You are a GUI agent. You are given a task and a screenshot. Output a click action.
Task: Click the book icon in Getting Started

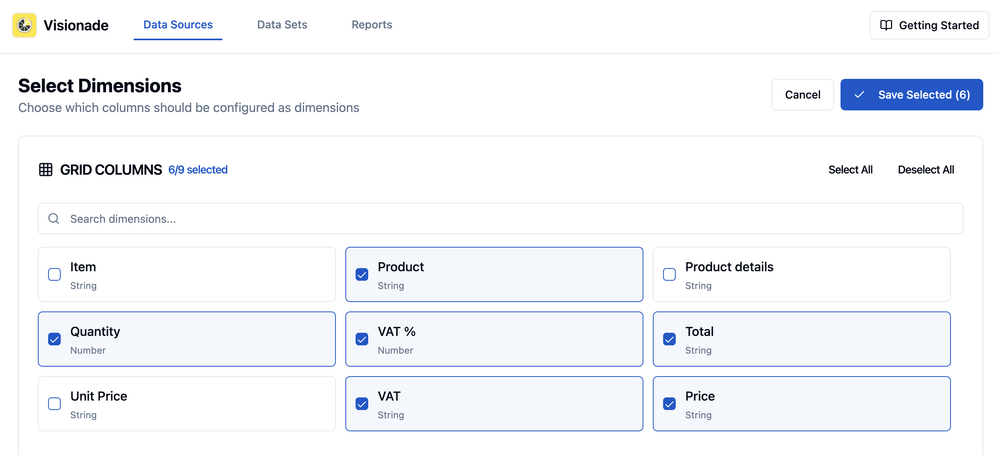click(886, 25)
